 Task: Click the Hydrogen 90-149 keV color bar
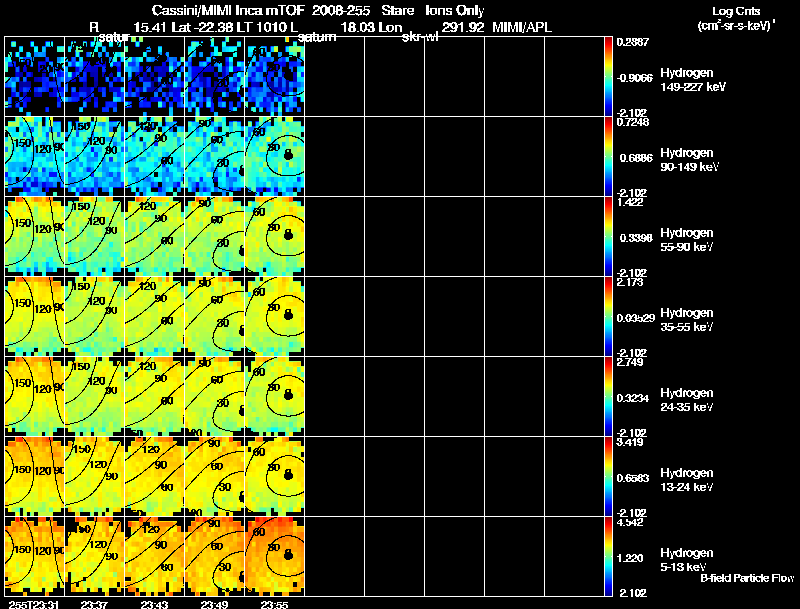pos(608,157)
